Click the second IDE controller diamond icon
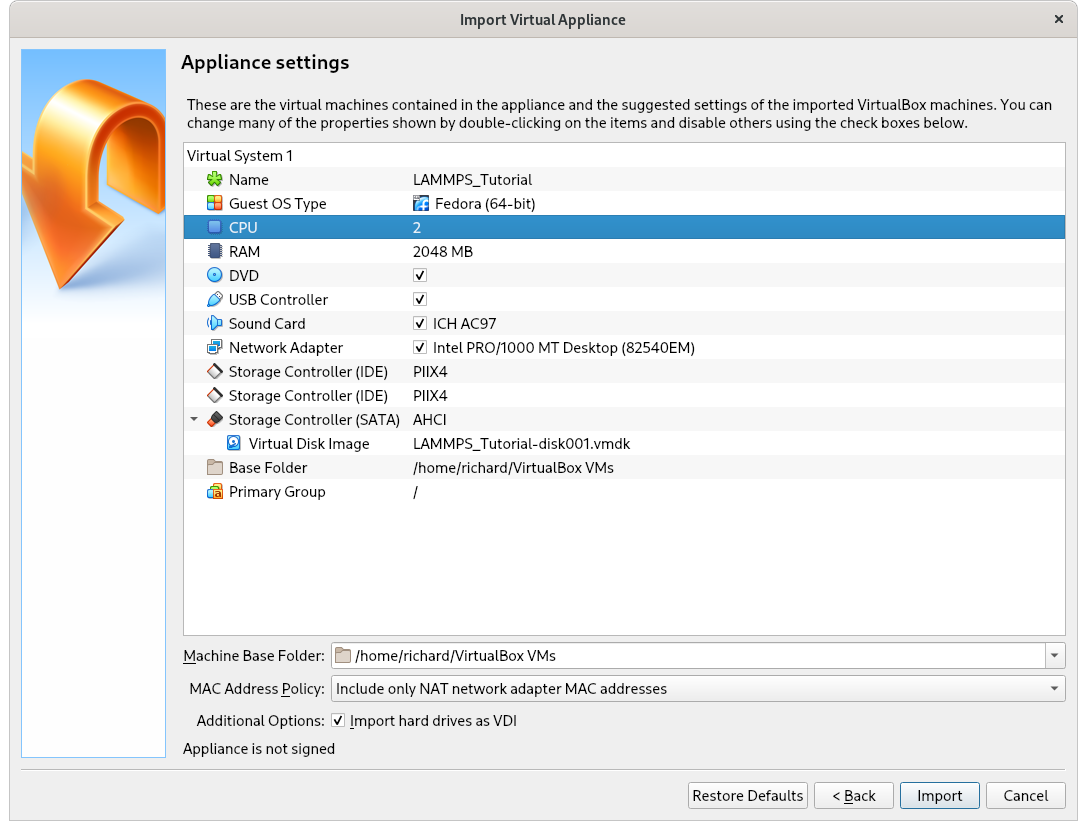This screenshot has width=1087, height=830. [x=215, y=395]
